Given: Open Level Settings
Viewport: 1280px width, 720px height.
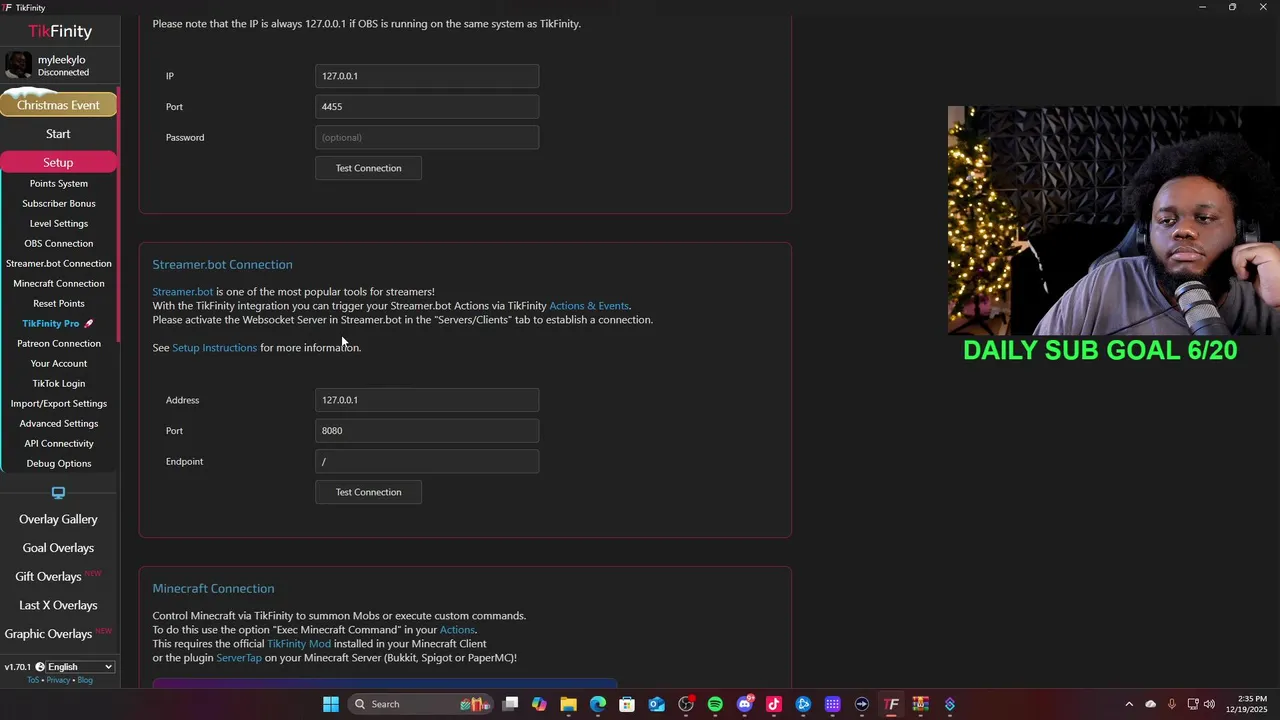Looking at the screenshot, I should (58, 223).
